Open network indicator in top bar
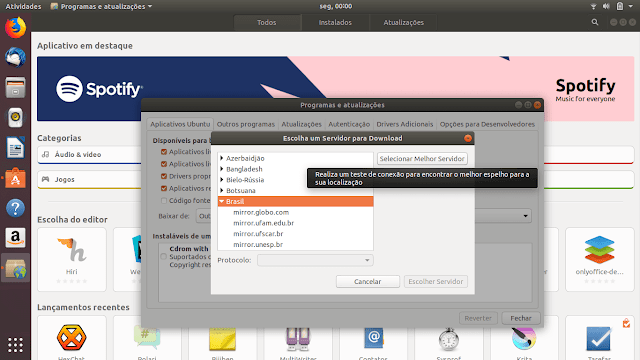This screenshot has height=360, width=640. point(593,6)
